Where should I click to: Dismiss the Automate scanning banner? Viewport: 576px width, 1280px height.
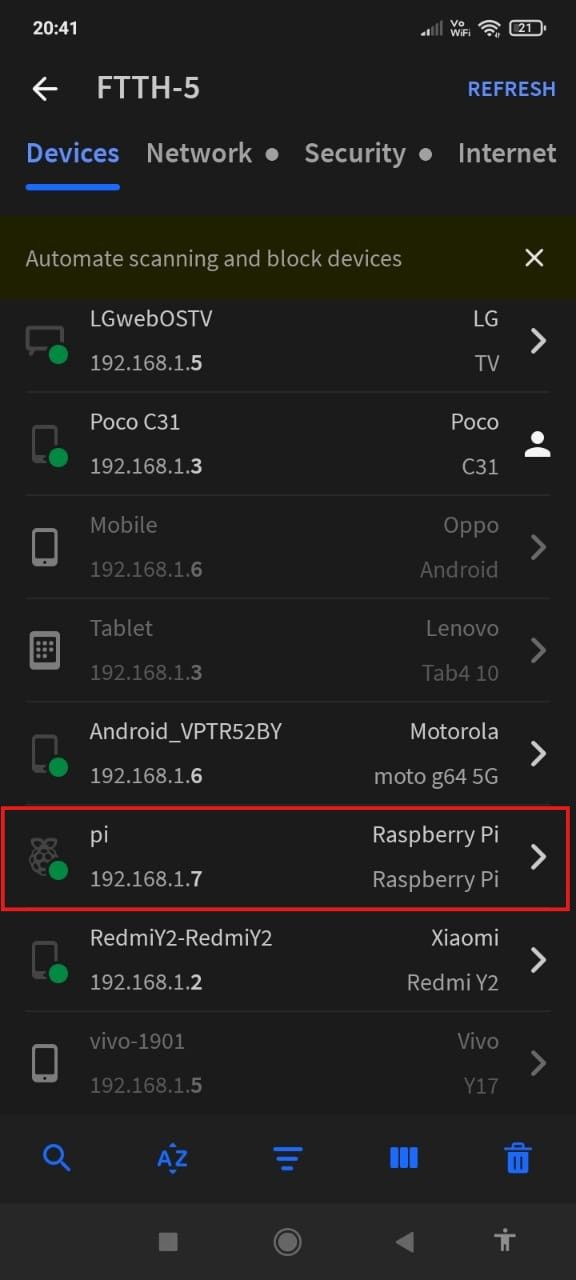tap(534, 258)
